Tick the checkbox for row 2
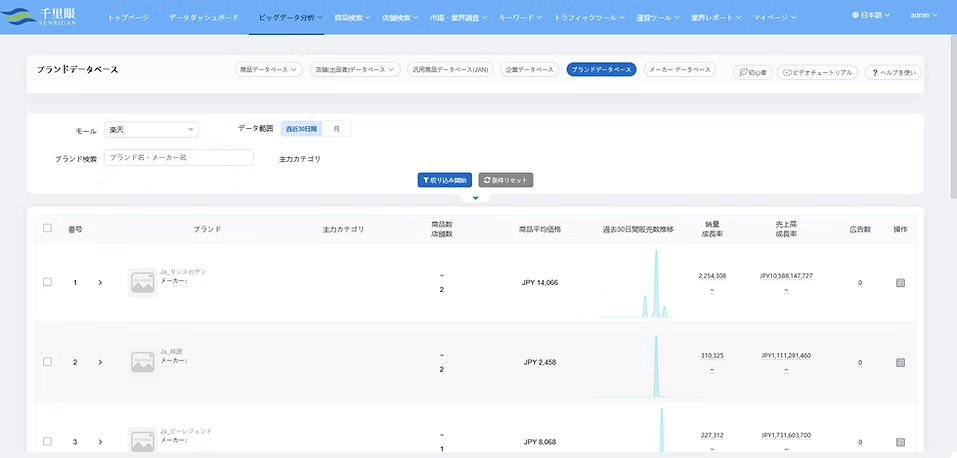Screen dimensions: 957x458 click(48, 362)
